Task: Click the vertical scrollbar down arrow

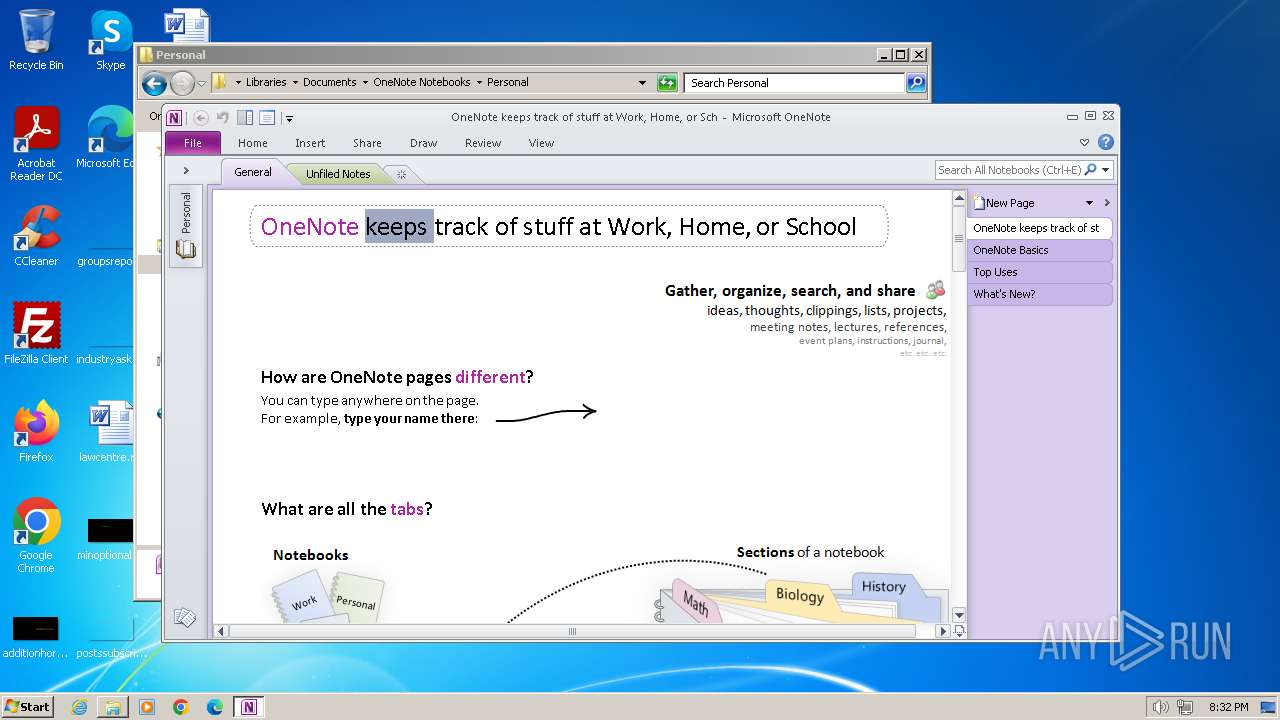Action: (x=959, y=615)
